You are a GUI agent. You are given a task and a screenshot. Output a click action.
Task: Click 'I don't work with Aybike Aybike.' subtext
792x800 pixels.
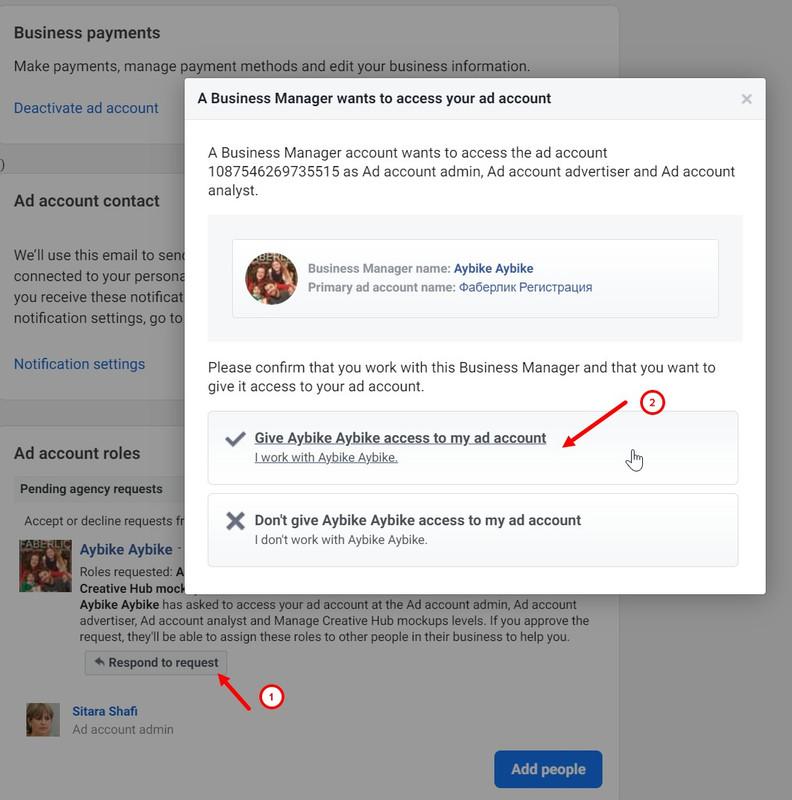click(341, 540)
